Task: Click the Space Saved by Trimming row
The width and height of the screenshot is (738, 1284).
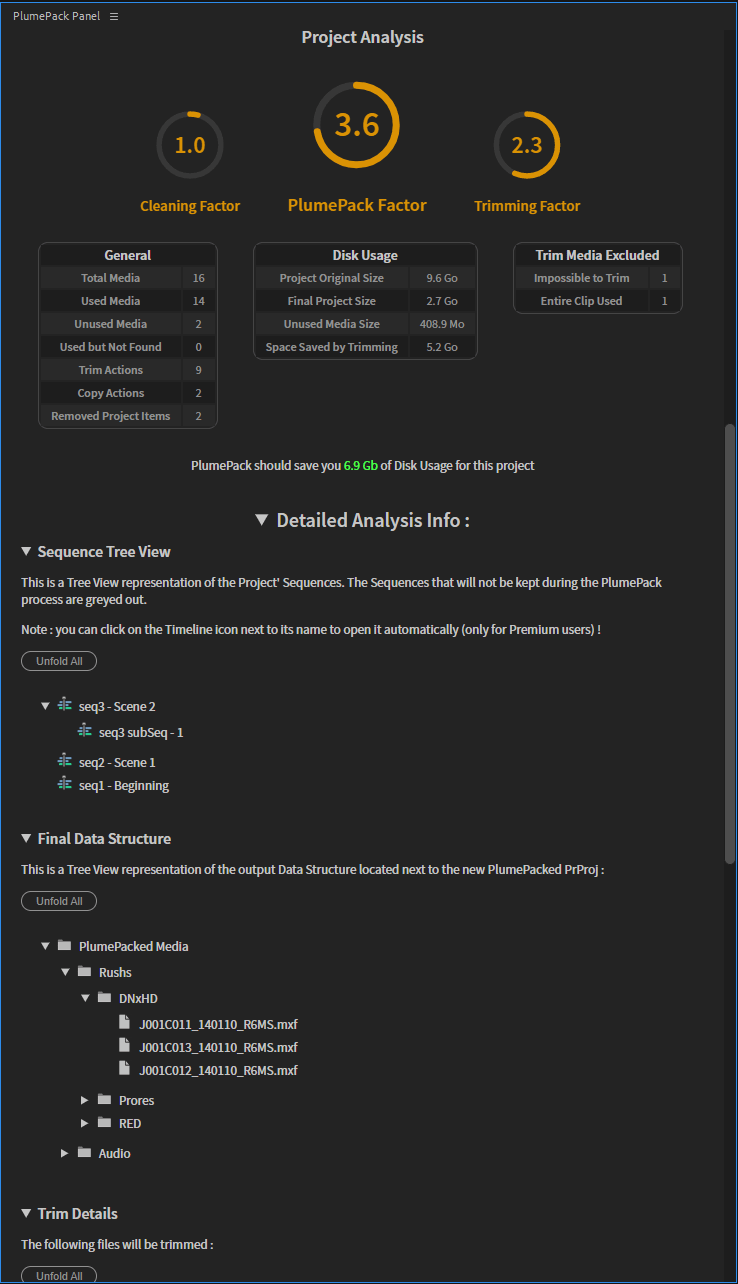Action: pyautogui.click(x=365, y=347)
